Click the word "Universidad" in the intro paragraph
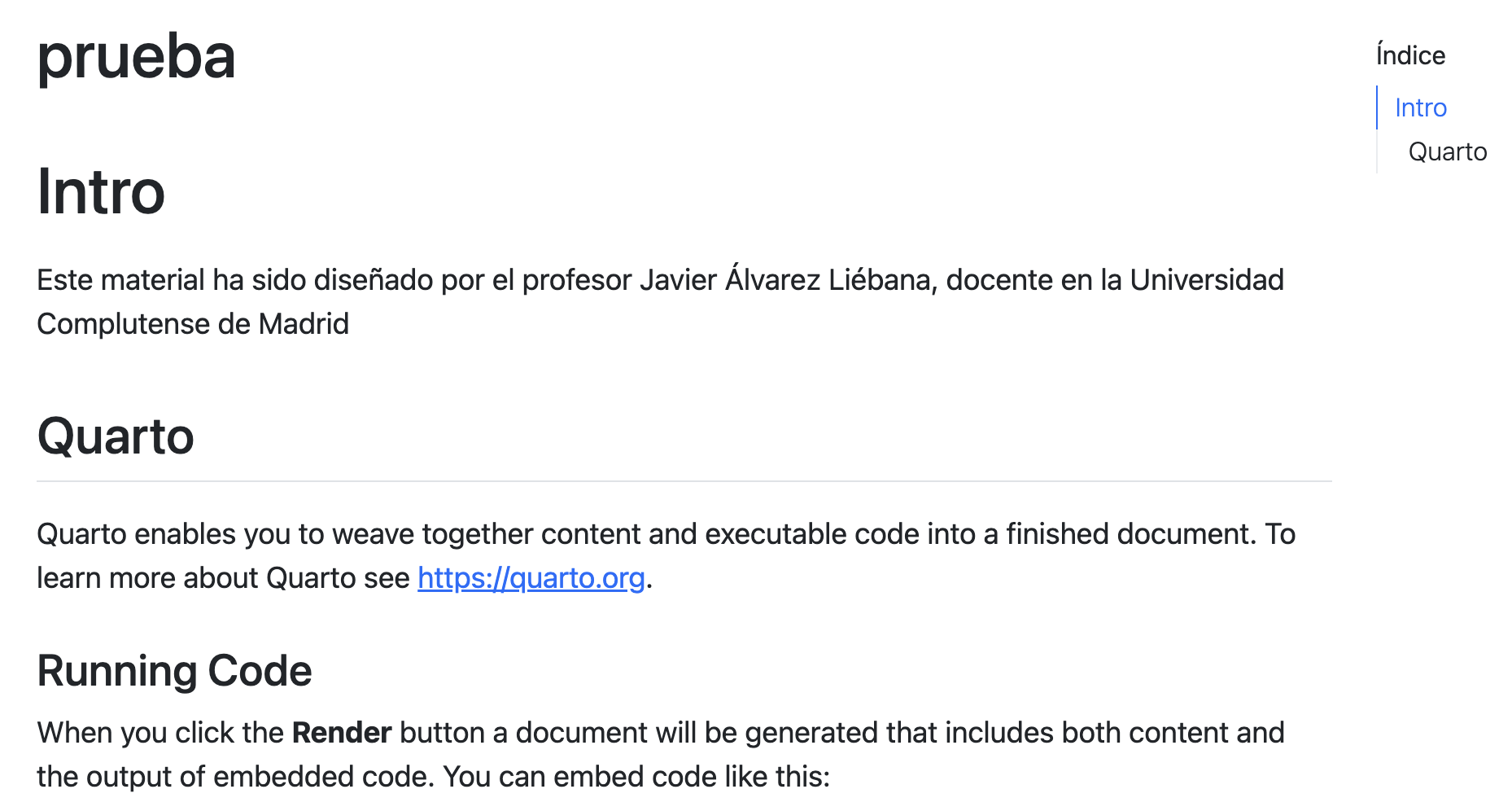Viewport: 1512px width, 811px height. click(1206, 280)
